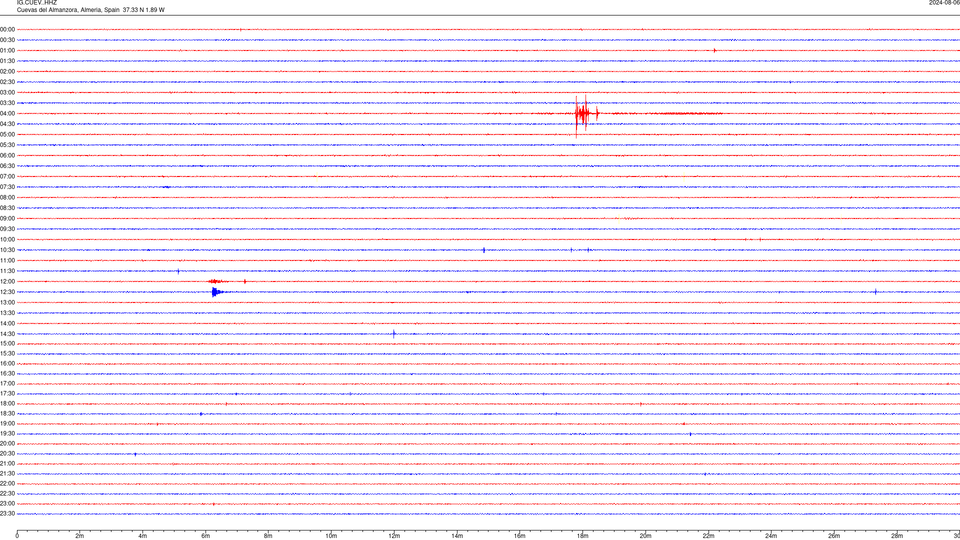Click the 09:00 time label
This screenshot has height=540, width=960.
tap(7, 219)
